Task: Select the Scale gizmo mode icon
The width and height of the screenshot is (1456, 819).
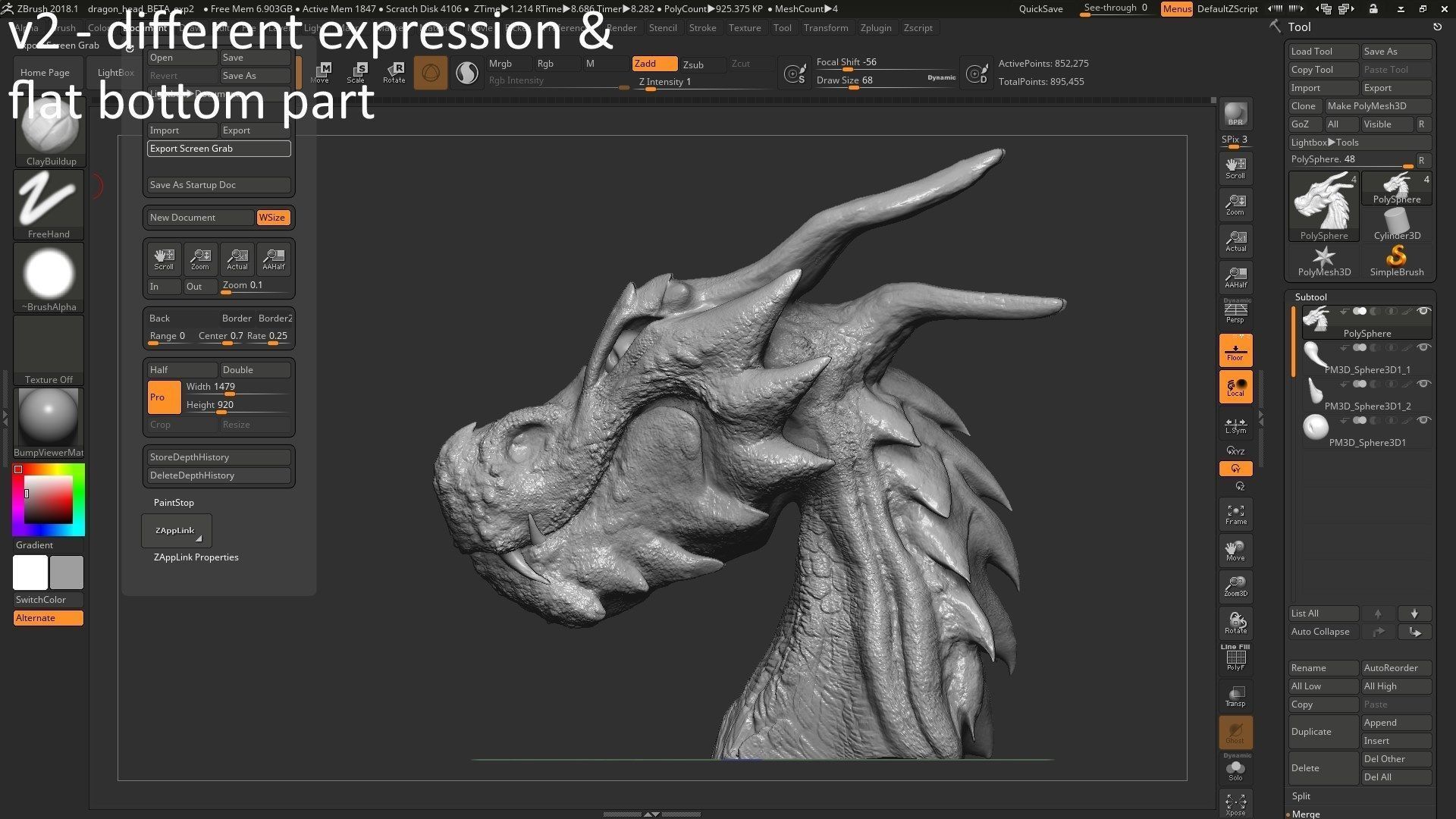Action: 357,73
